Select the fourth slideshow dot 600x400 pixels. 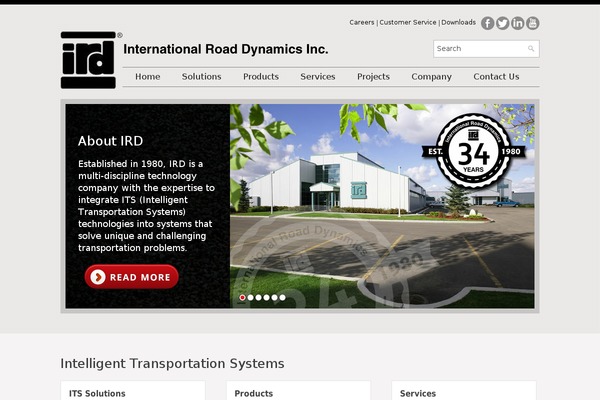coord(266,297)
